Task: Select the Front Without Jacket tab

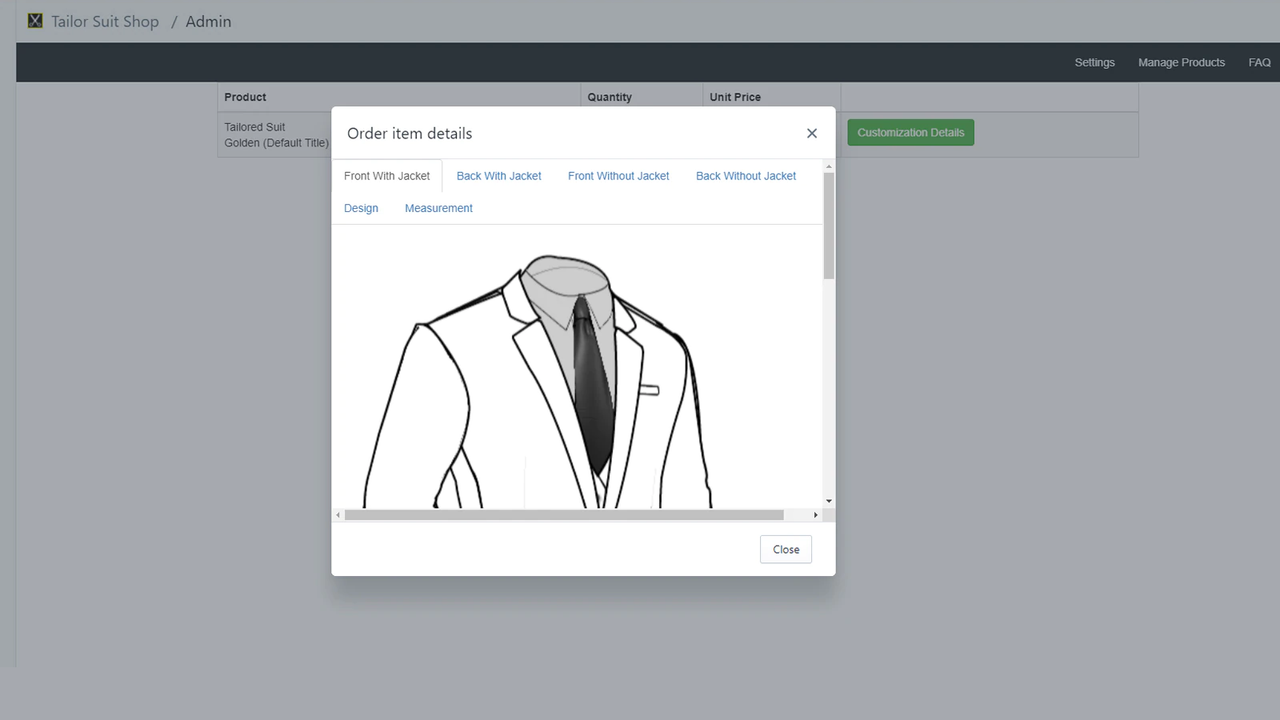Action: pyautogui.click(x=619, y=176)
